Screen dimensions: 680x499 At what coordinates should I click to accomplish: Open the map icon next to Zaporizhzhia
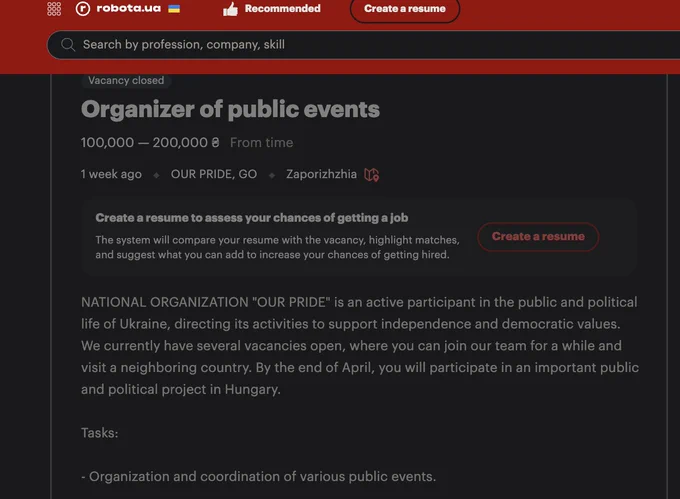pos(371,175)
